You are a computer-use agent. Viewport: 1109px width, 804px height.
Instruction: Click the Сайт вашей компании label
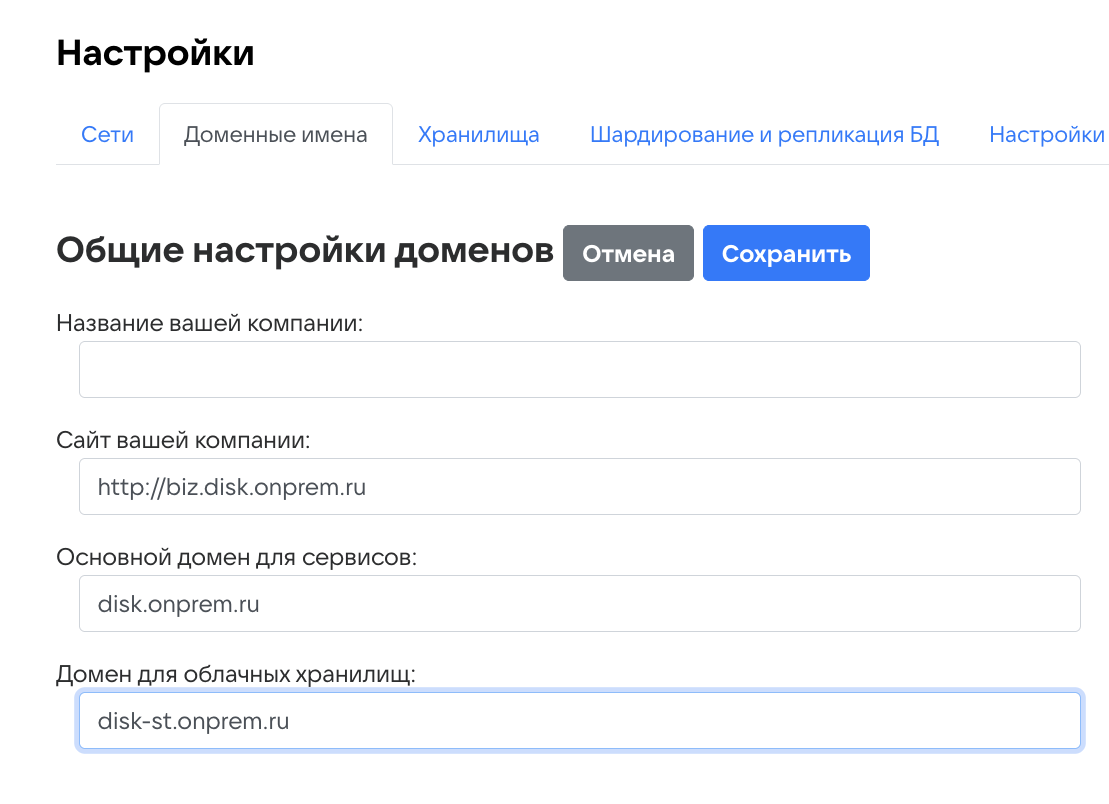pyautogui.click(x=183, y=440)
